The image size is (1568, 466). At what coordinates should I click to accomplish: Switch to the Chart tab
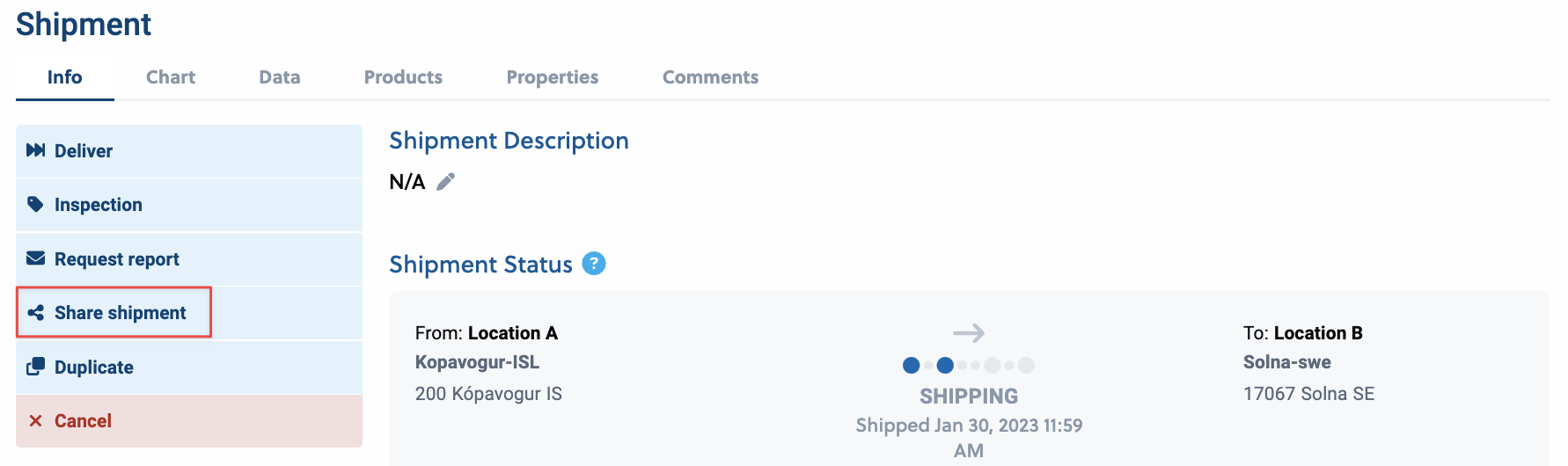pyautogui.click(x=171, y=77)
